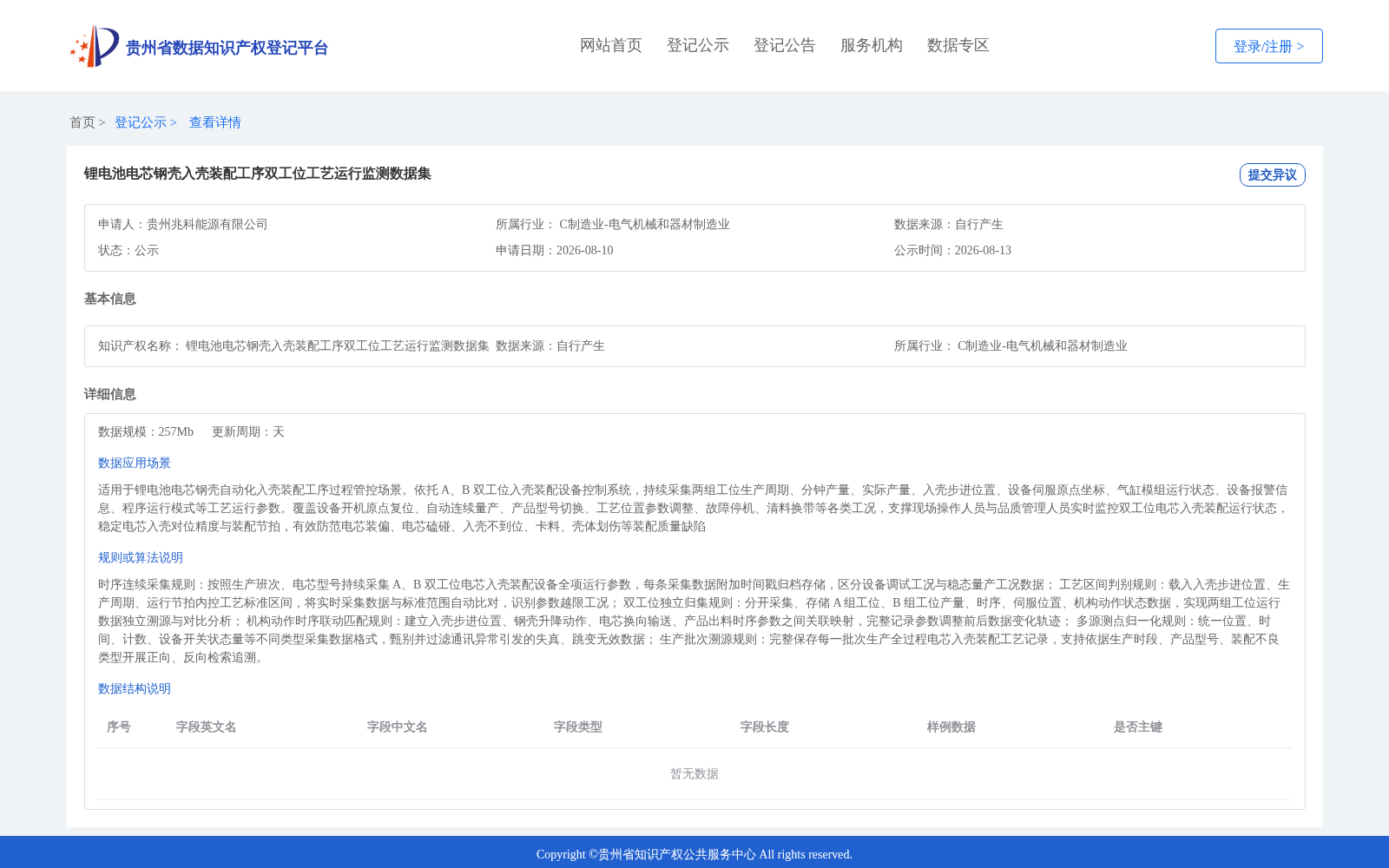Click the Copyright footer text
Screen dimensions: 1389x868
tap(694, 854)
